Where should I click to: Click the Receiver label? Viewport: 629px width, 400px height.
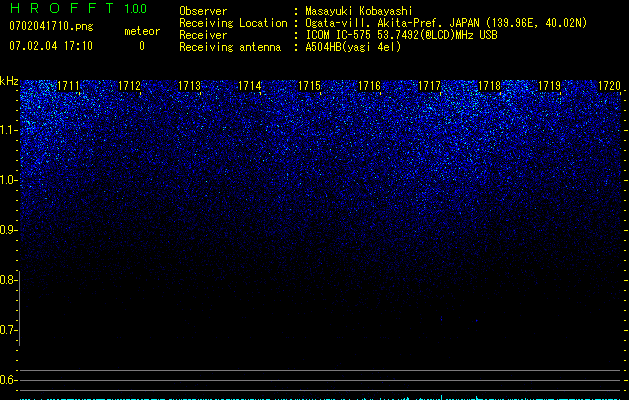pyautogui.click(x=203, y=35)
